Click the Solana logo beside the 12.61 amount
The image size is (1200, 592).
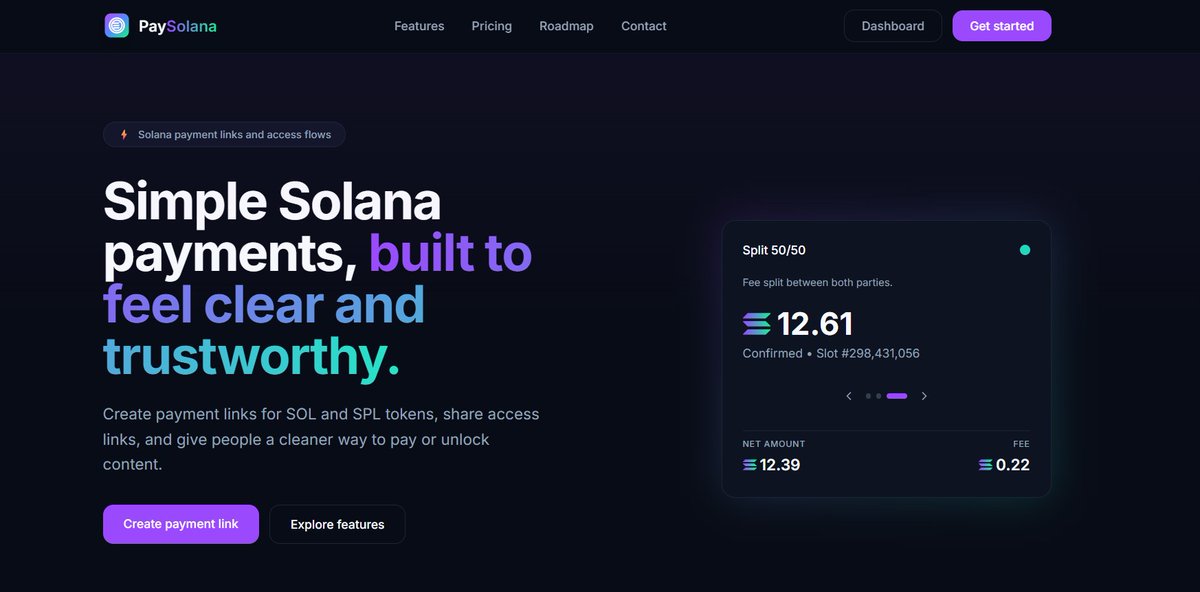pos(755,323)
